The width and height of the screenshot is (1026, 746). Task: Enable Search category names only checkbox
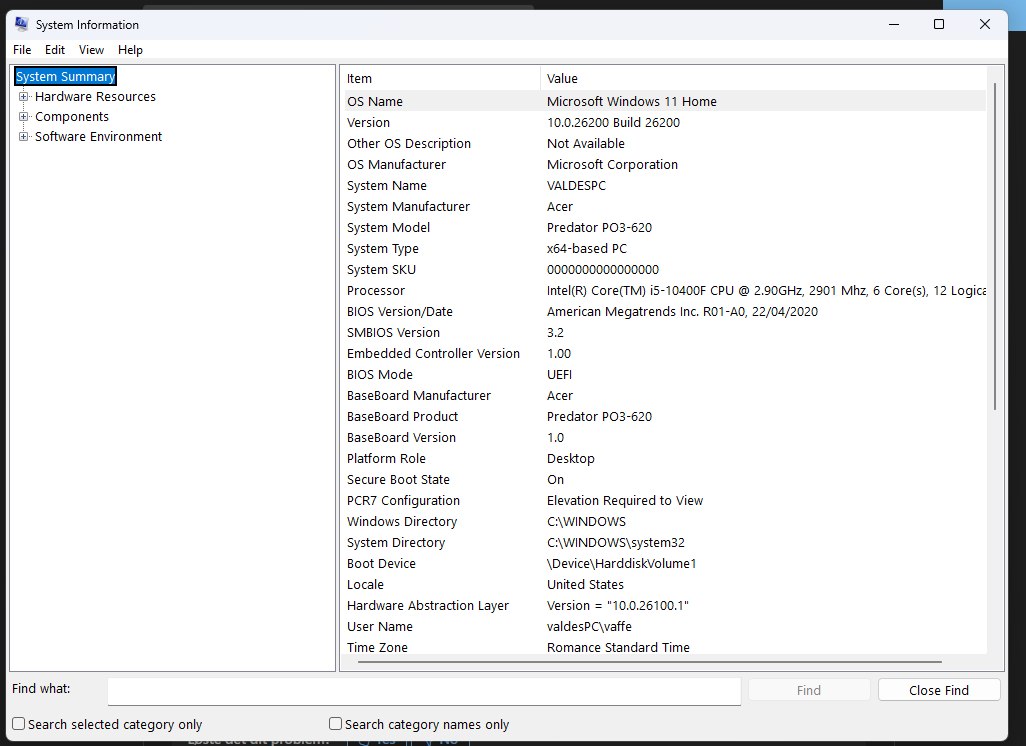(x=336, y=724)
